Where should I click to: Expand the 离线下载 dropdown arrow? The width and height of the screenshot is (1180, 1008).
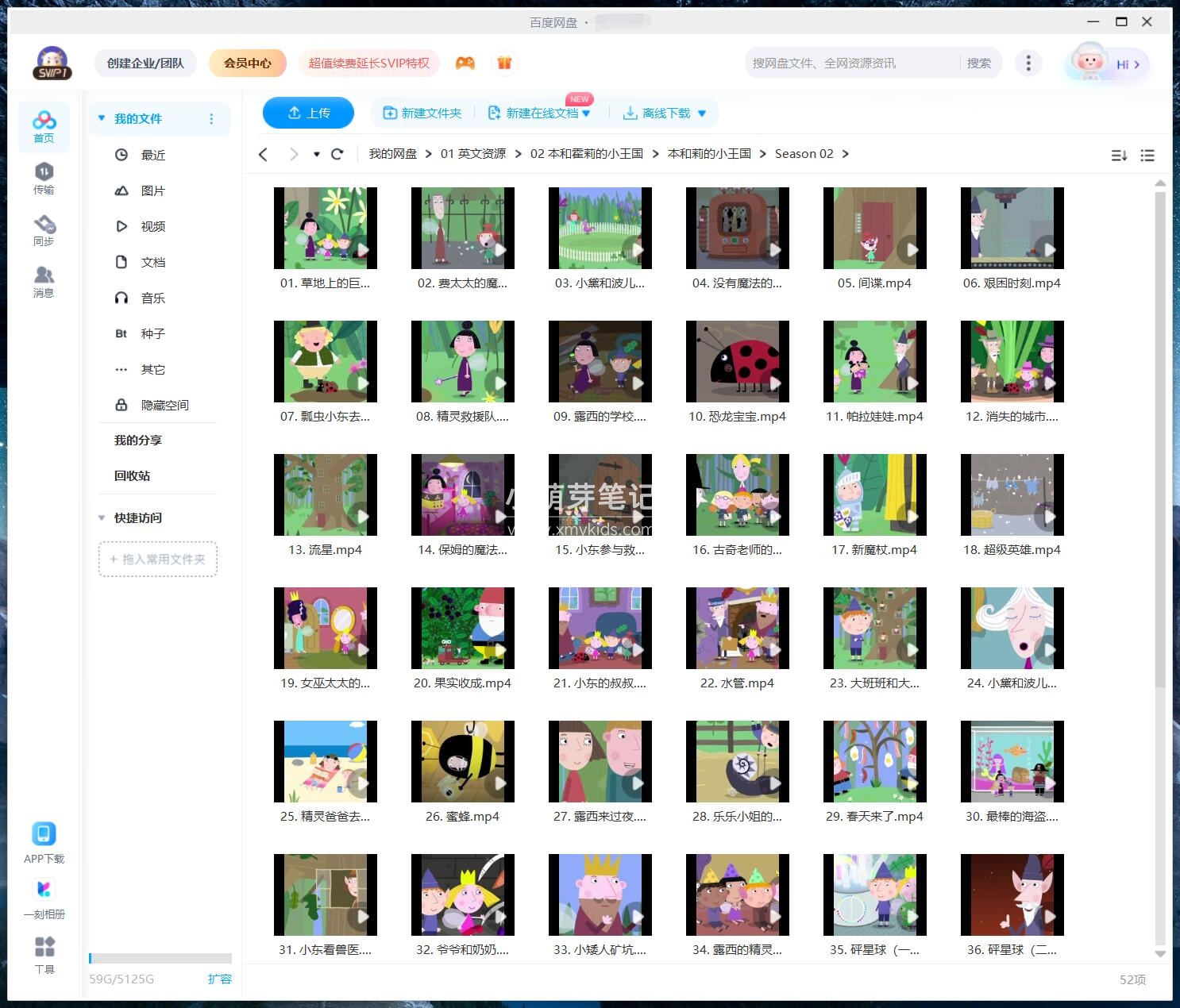click(x=702, y=113)
